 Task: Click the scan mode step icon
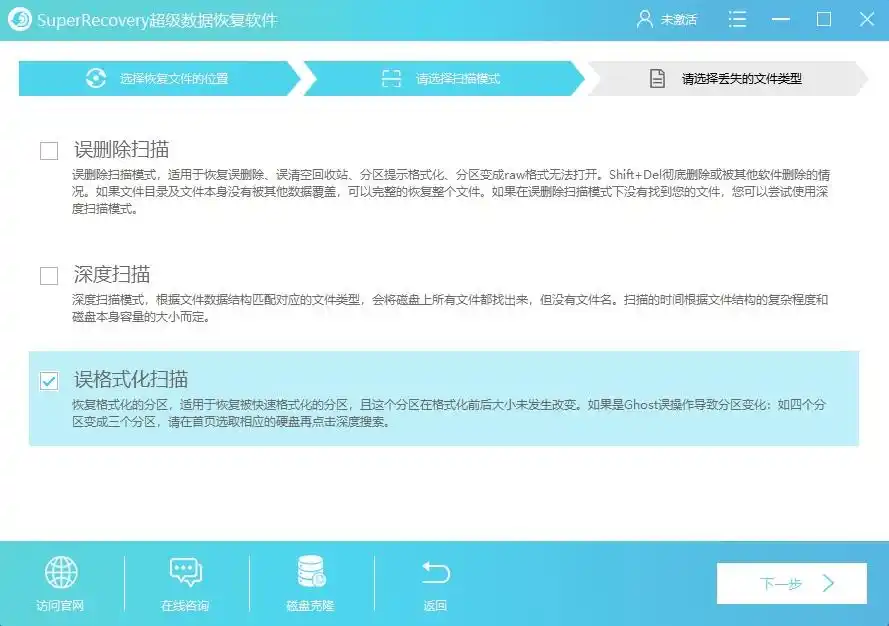[392, 77]
